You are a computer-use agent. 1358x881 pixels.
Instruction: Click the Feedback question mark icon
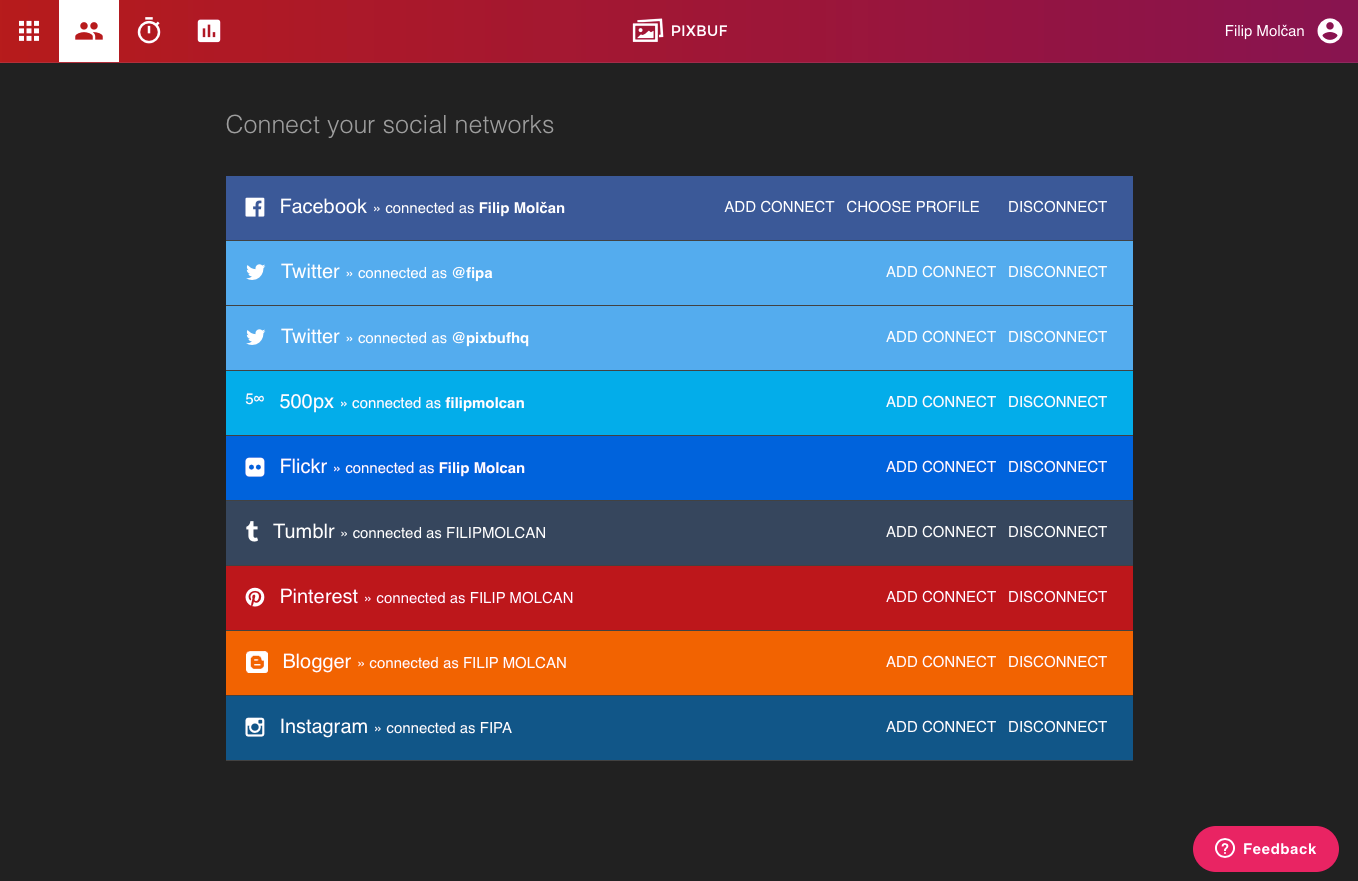[x=1225, y=849]
